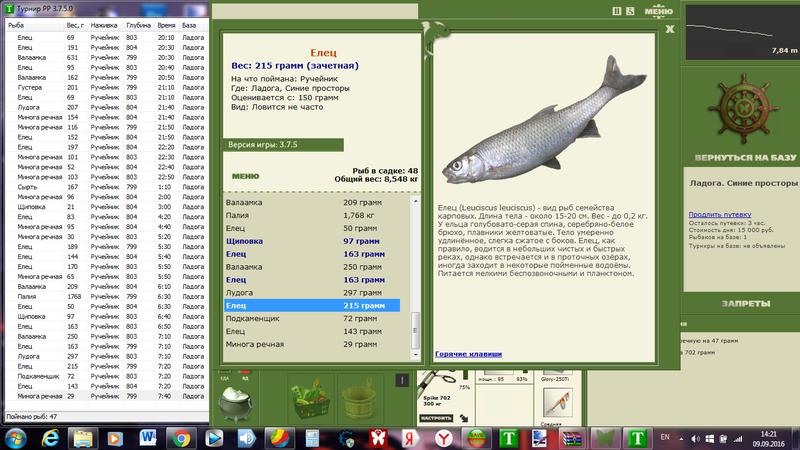This screenshot has width=800, height=450.
Task: Open the wooden bucket keepnet icon
Action: pyautogui.click(x=359, y=401)
